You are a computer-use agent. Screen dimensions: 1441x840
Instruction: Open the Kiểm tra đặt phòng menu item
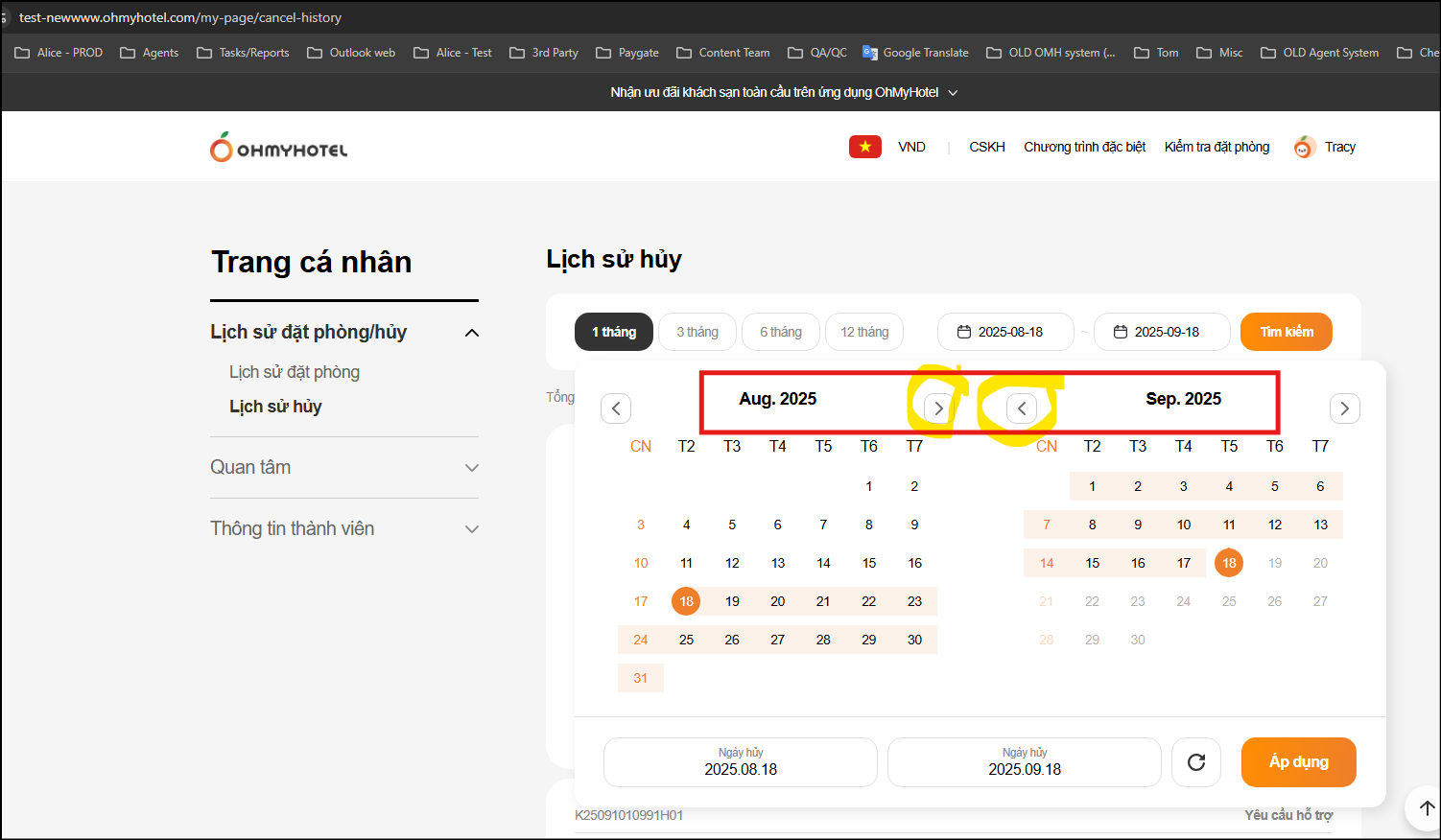coord(1217,147)
